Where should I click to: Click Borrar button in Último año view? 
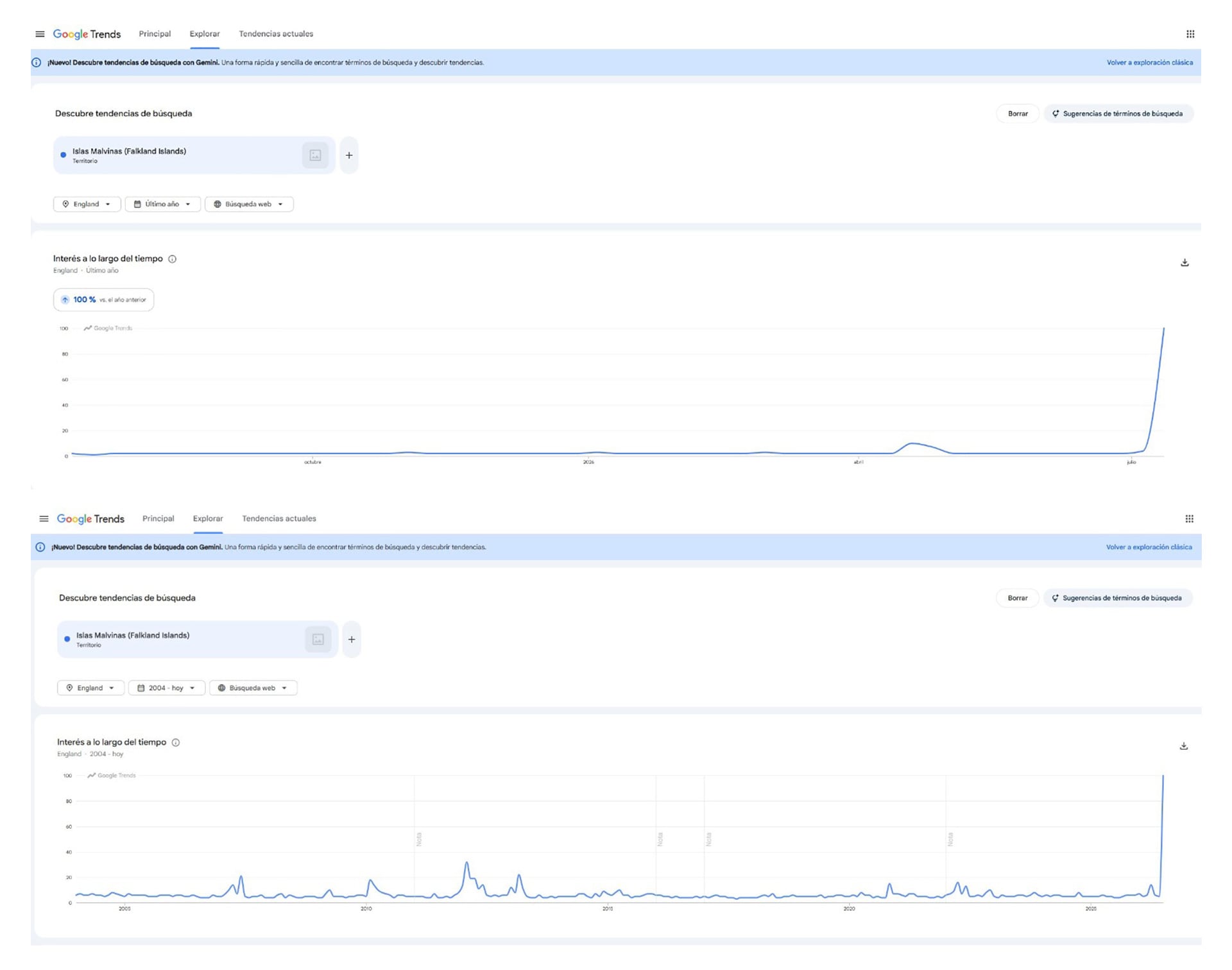(x=1018, y=114)
